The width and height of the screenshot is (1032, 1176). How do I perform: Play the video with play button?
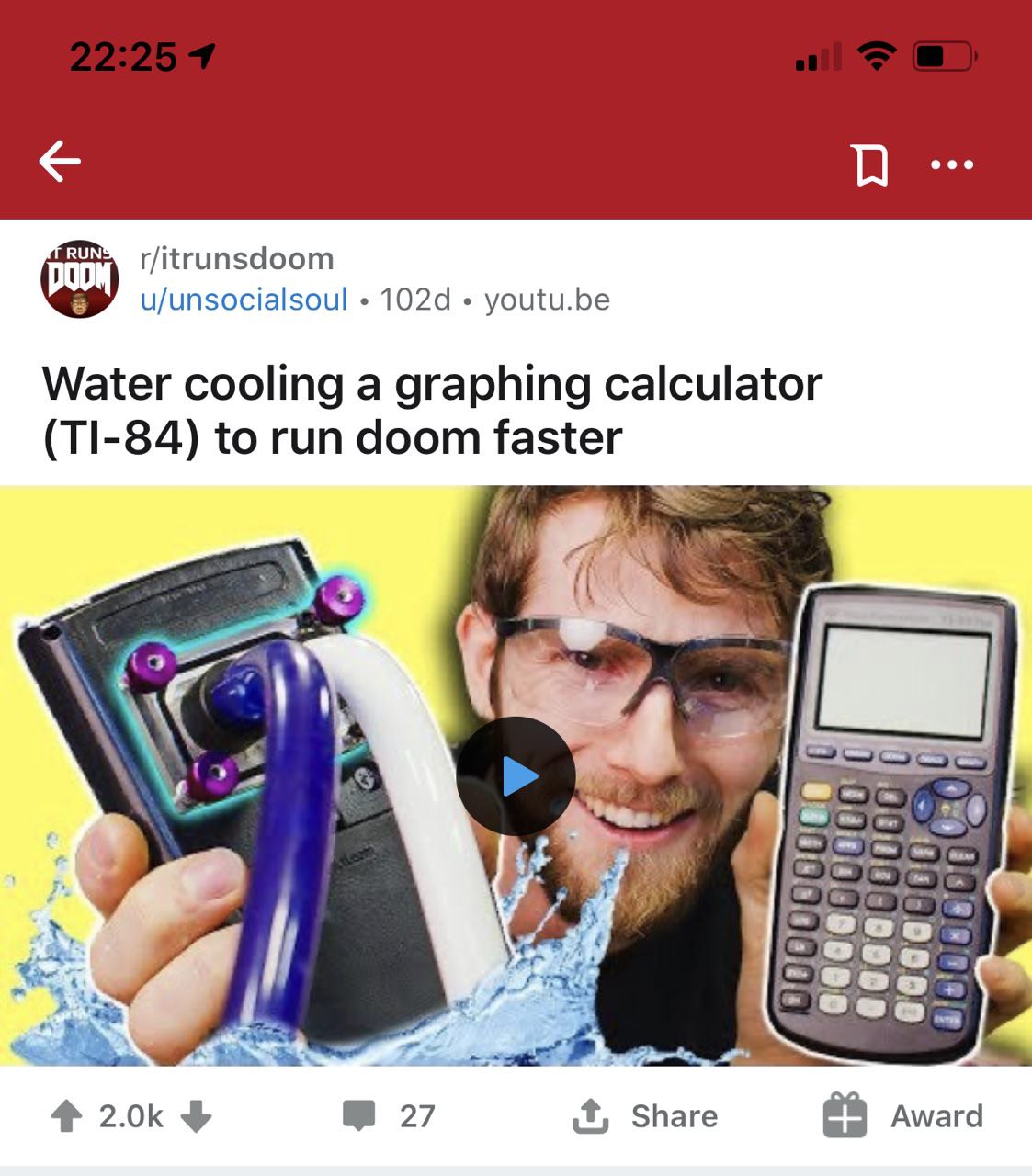tap(516, 776)
